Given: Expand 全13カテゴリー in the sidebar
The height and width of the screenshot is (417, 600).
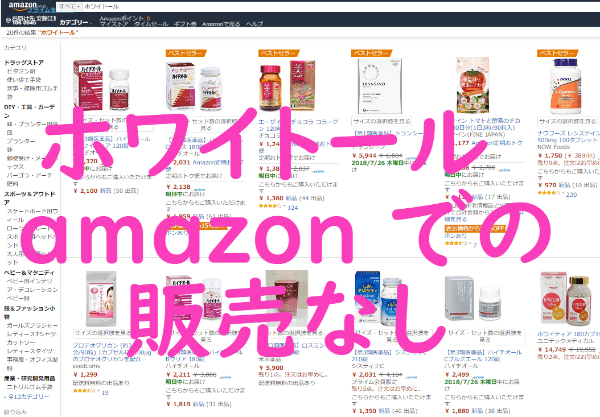Looking at the screenshot, I should point(28,396).
